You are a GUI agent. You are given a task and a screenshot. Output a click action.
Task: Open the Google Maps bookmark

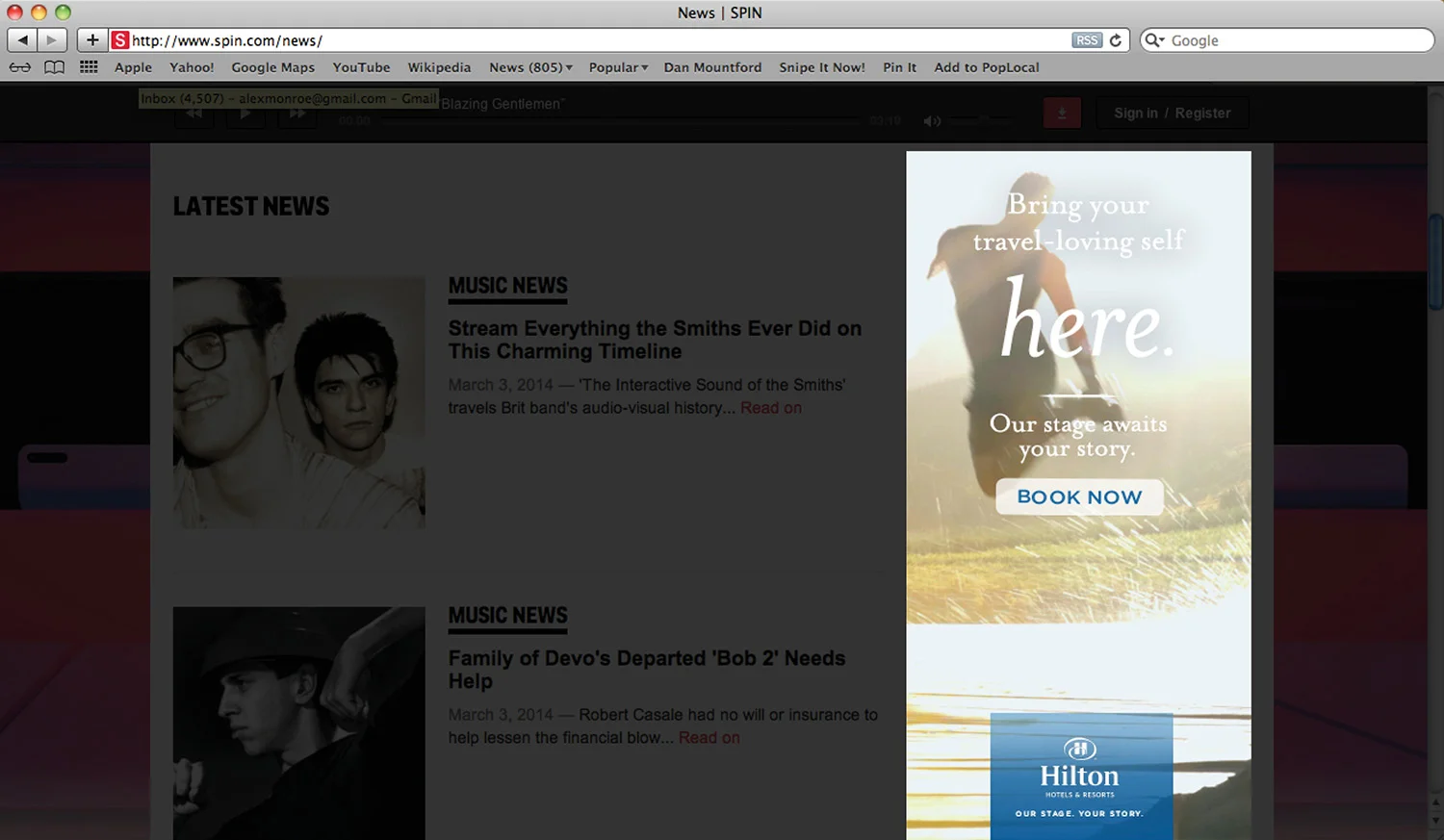coord(272,67)
